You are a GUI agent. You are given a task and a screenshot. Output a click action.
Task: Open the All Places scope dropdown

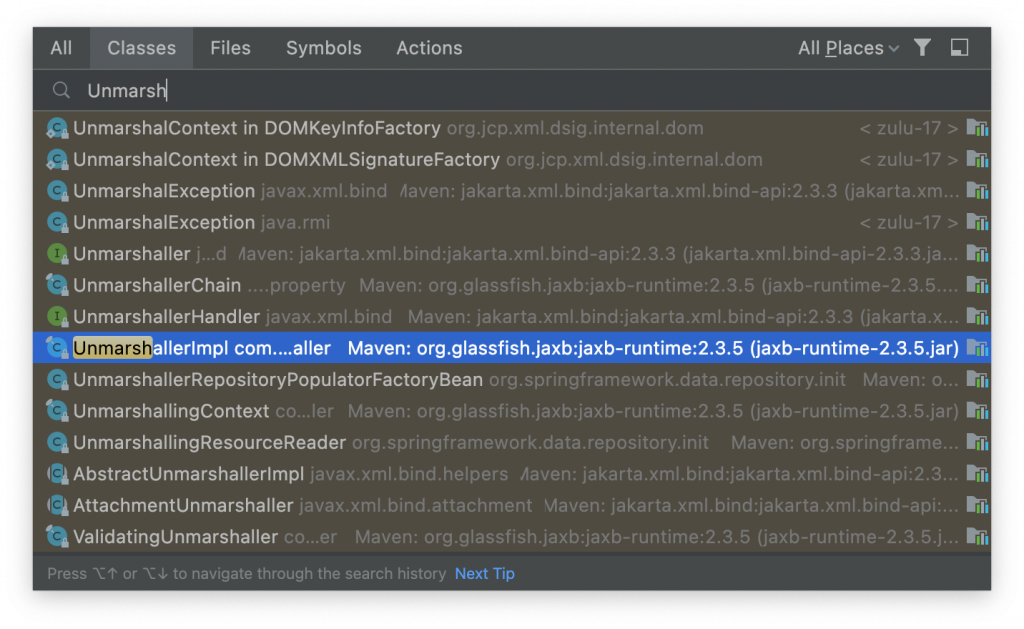tap(848, 48)
